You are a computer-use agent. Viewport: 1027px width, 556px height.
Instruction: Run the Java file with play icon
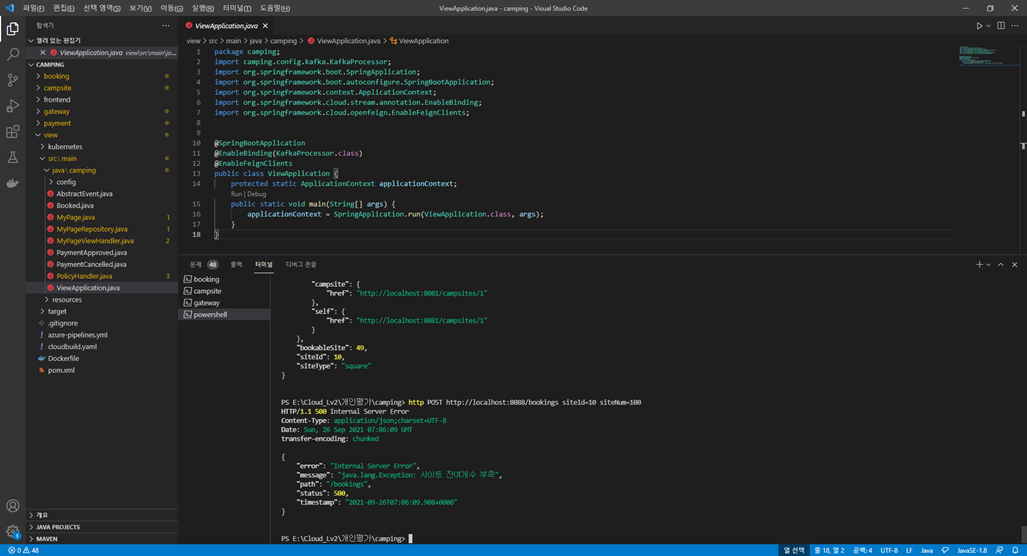(x=979, y=26)
